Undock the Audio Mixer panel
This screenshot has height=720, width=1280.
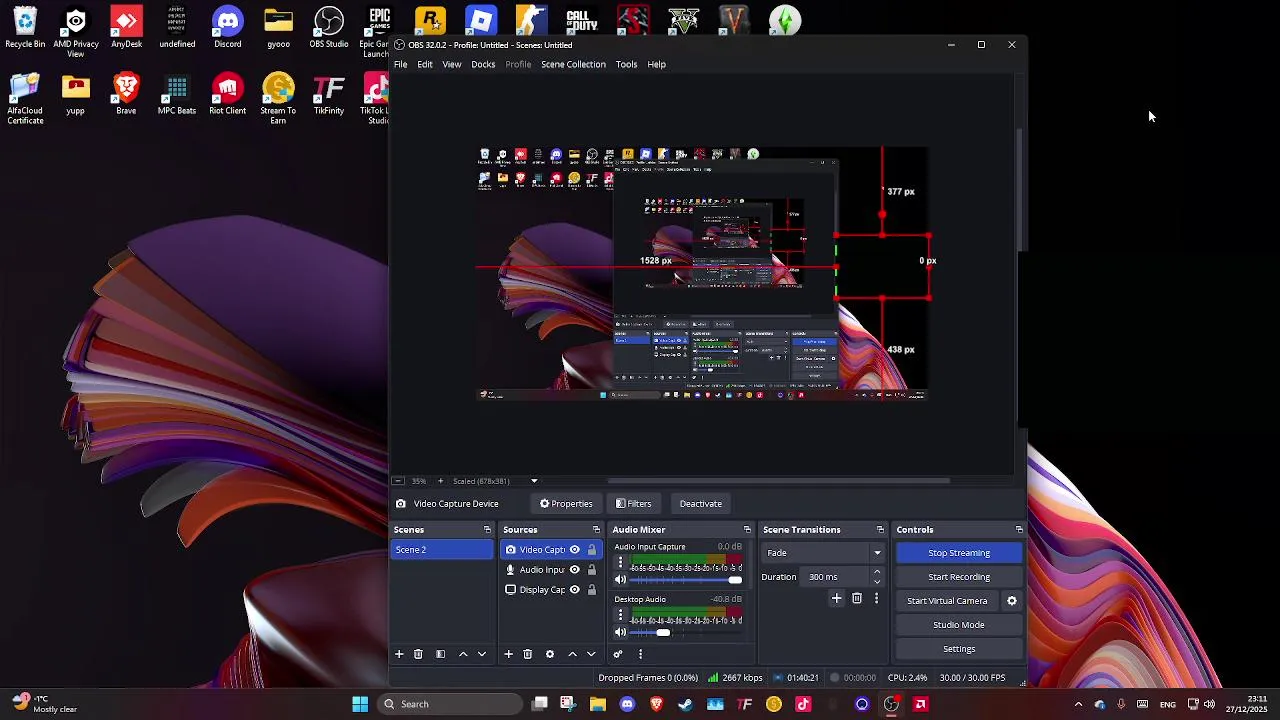tap(746, 530)
